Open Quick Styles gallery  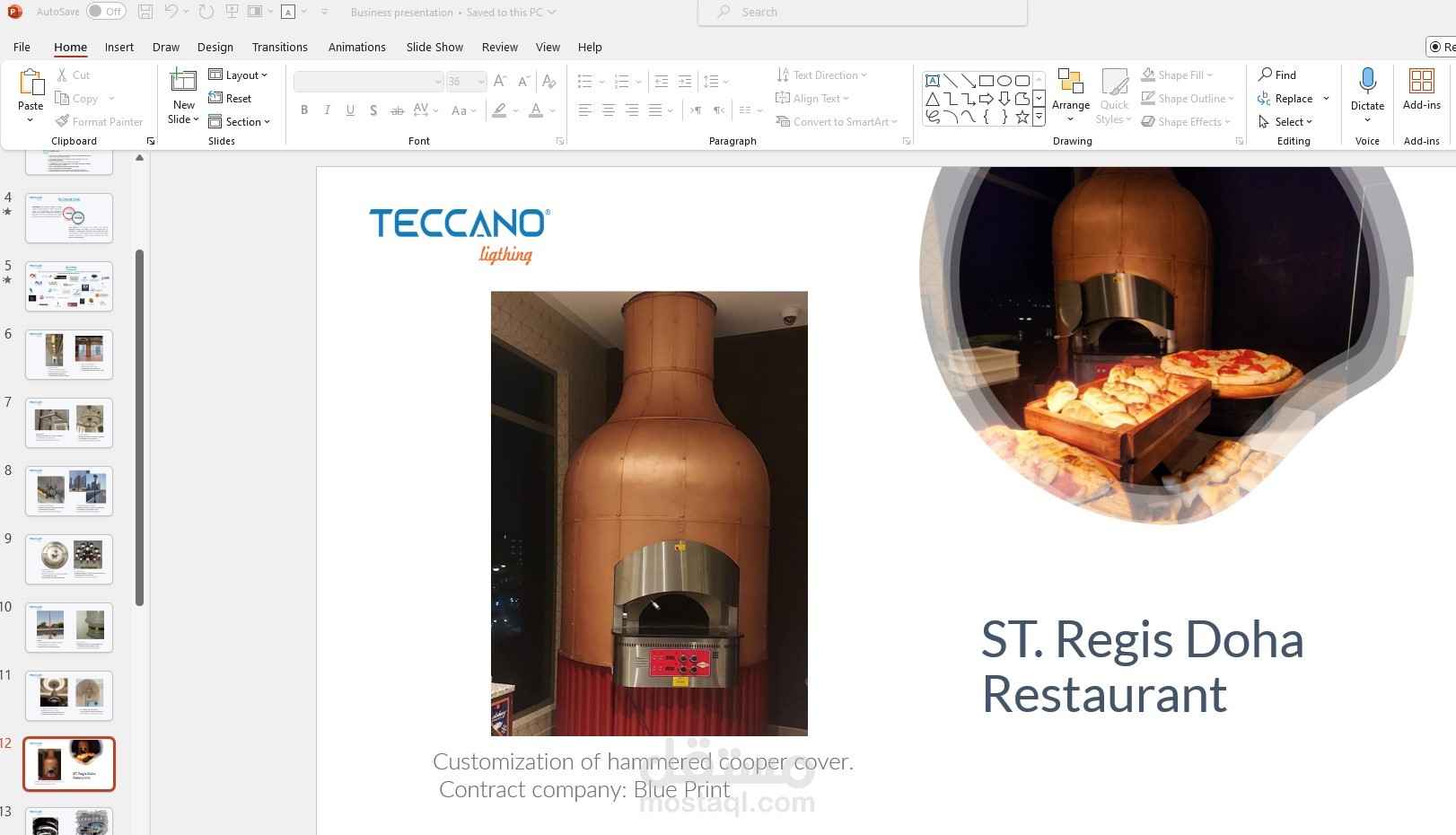pos(1114,96)
